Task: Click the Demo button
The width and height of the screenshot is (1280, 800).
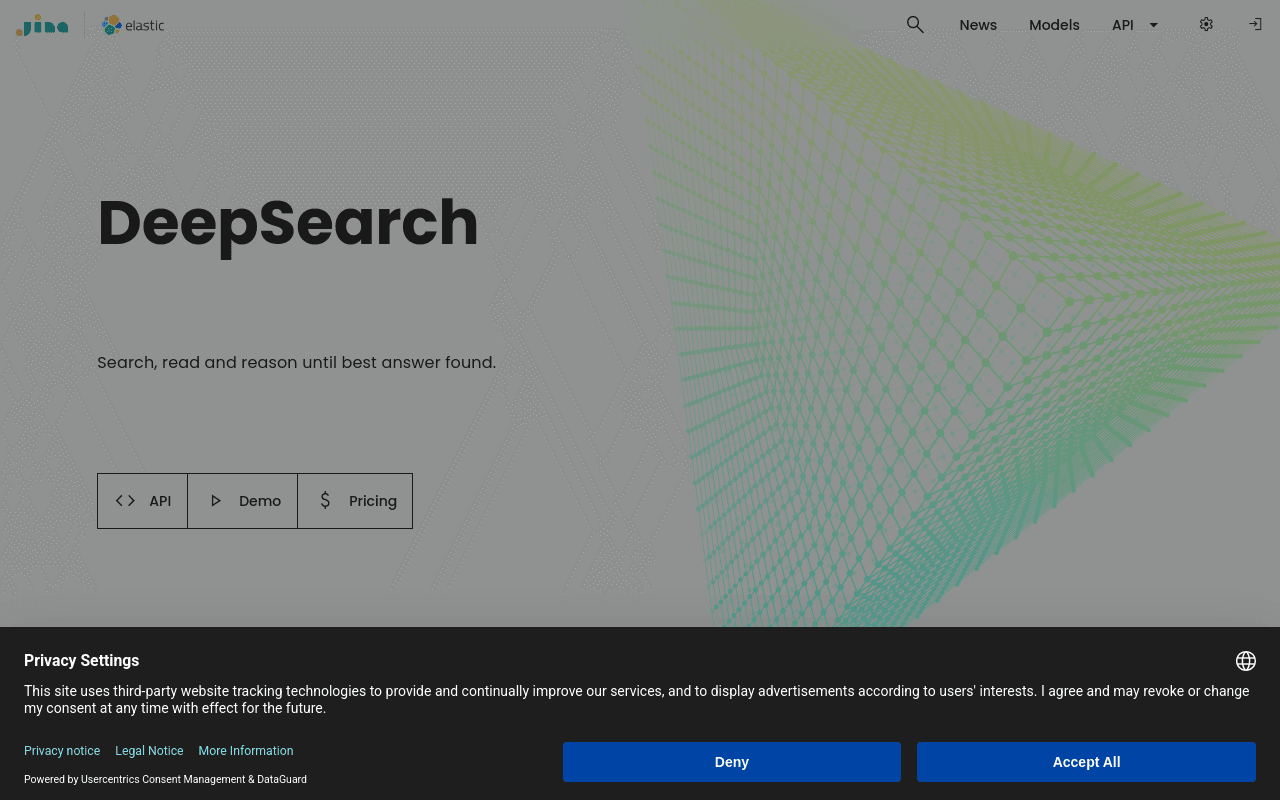Action: pos(243,501)
